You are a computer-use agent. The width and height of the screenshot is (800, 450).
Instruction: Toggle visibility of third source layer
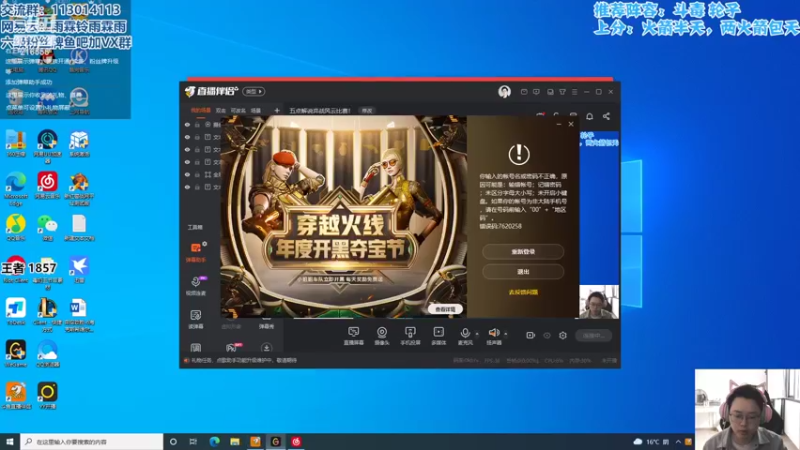187,149
